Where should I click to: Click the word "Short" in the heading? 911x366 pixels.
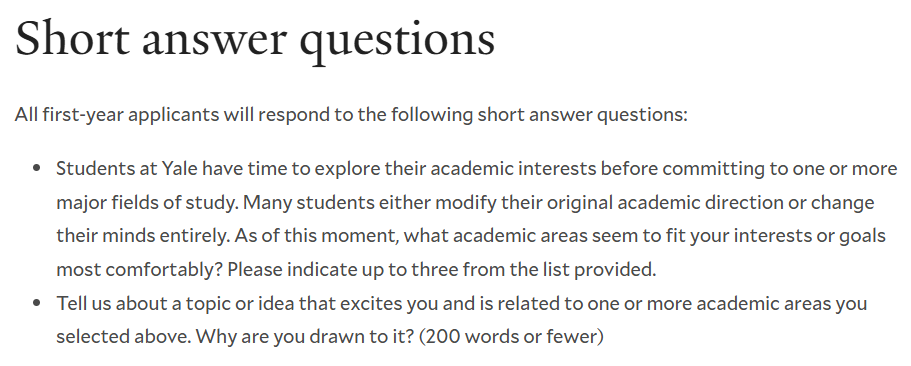pos(73,37)
